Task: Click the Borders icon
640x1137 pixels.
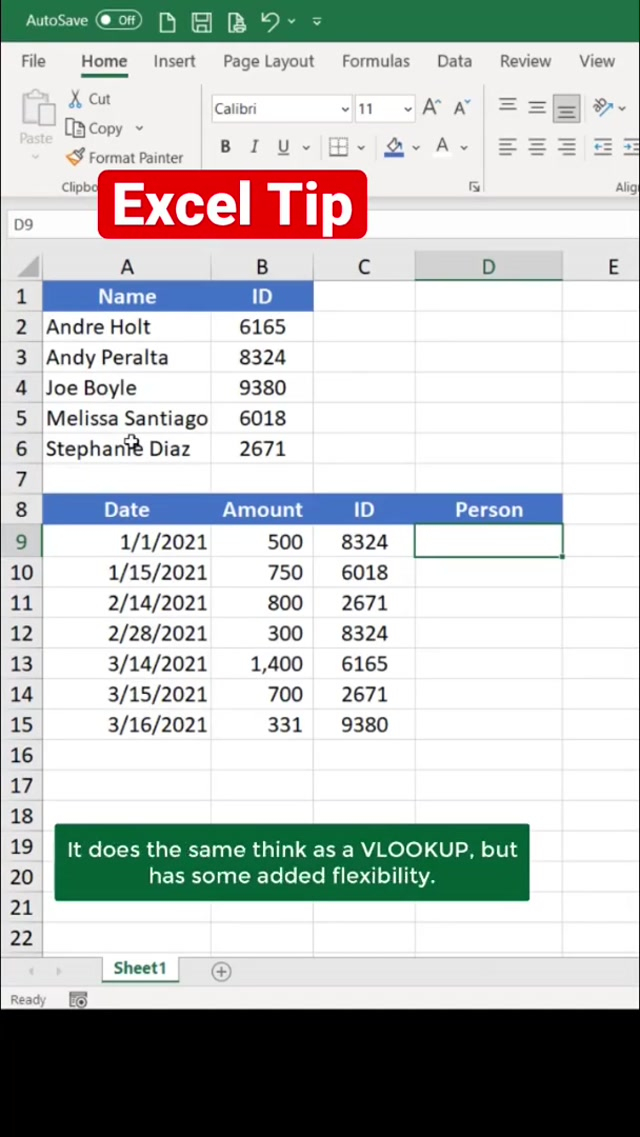Action: pyautogui.click(x=339, y=147)
